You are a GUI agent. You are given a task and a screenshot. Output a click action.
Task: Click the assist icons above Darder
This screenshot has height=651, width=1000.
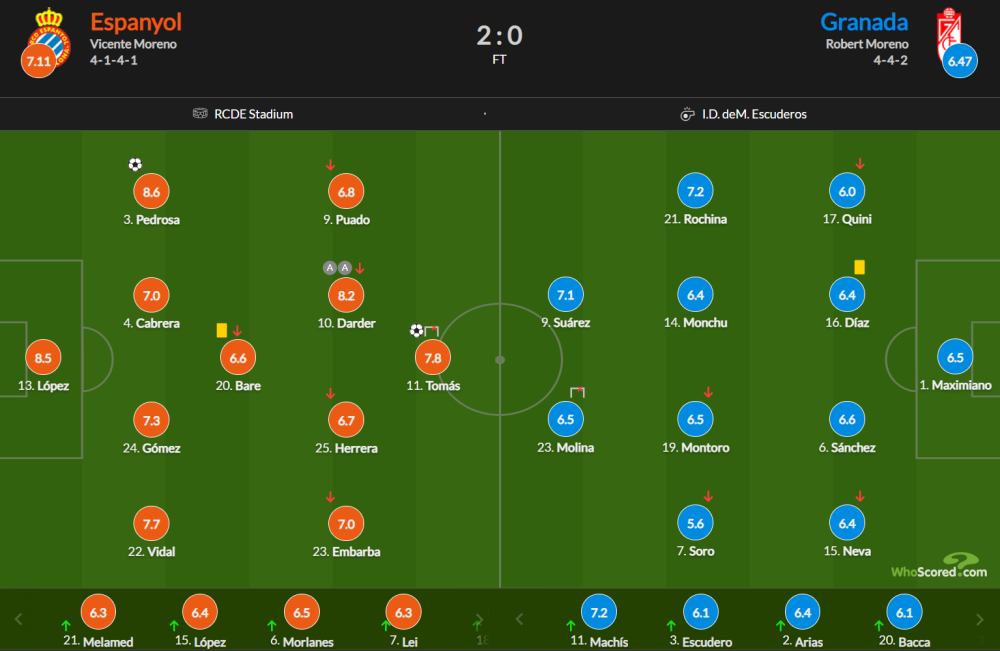337,268
